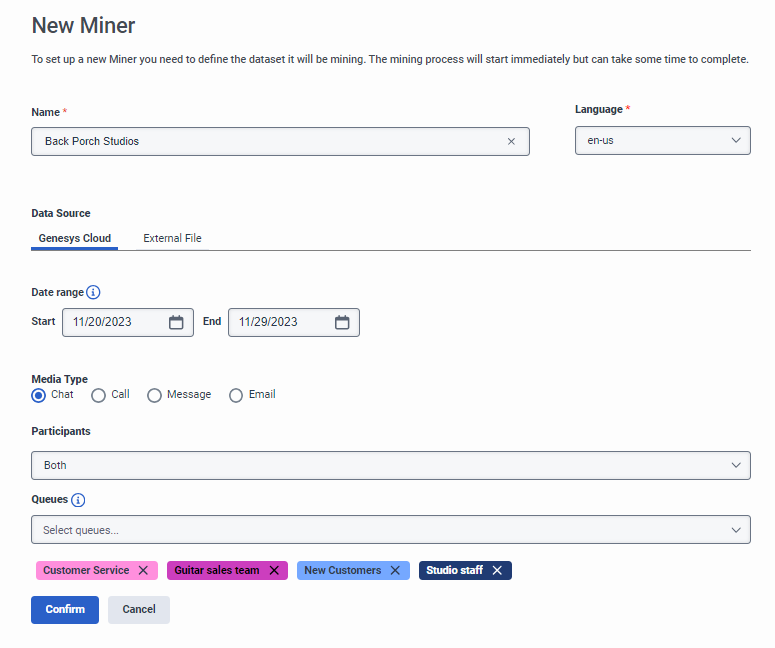Click the Guitar sales team tag label
Screen dimensions: 775x648
click(x=216, y=570)
